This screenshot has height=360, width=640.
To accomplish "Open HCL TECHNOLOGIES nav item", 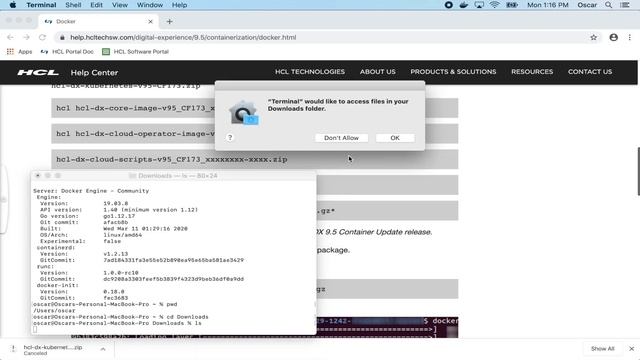I will 310,71.
